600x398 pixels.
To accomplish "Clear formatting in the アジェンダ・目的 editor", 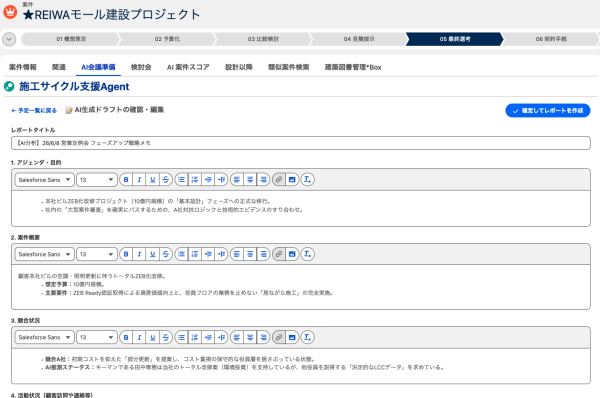I will (x=307, y=179).
